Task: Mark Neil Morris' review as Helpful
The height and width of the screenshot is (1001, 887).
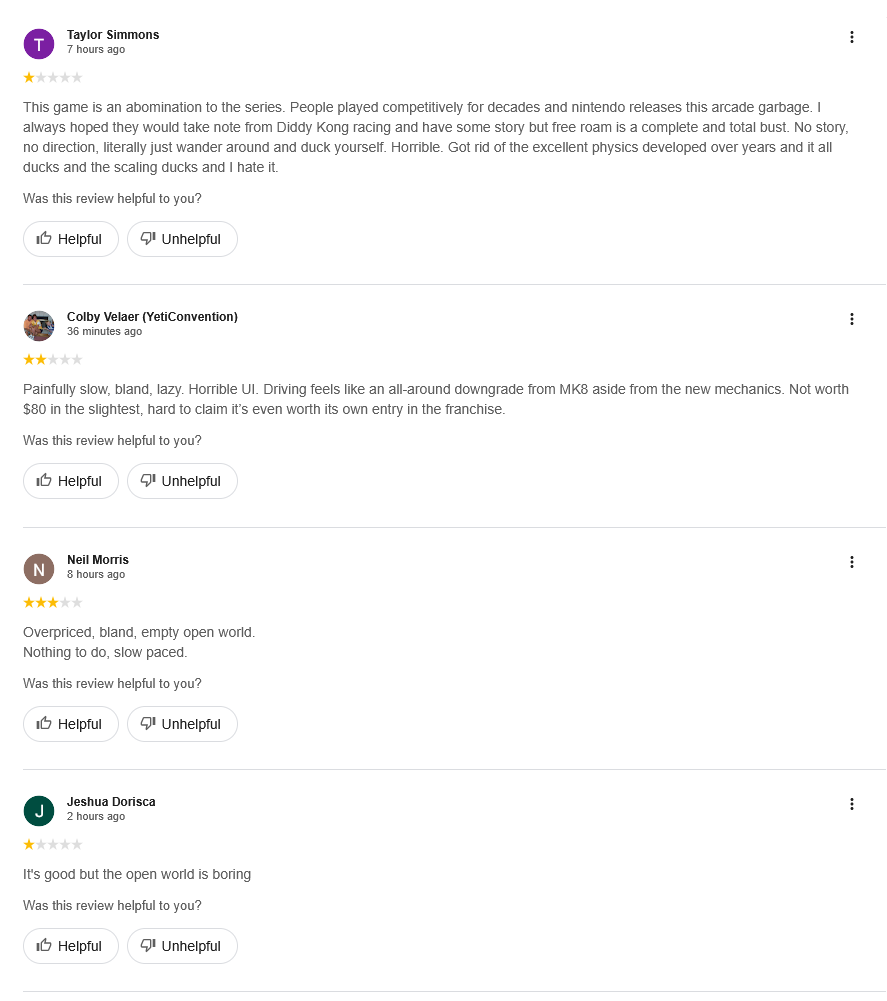Action: [x=70, y=724]
